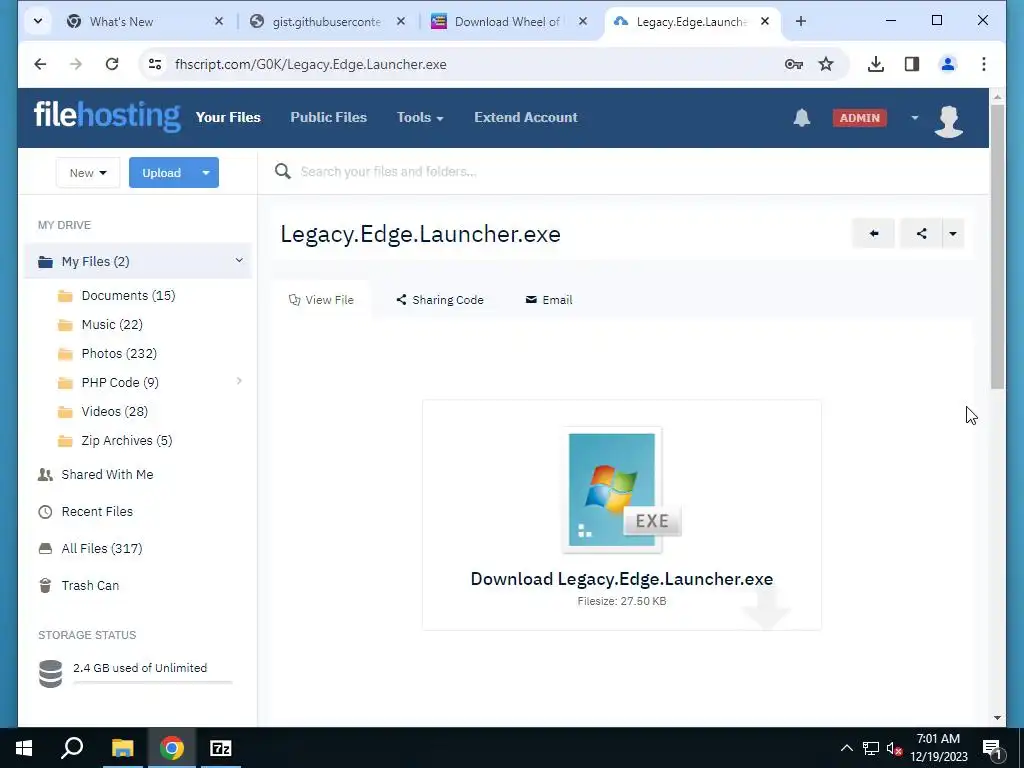Collapse the My Files tree chevron
The height and width of the screenshot is (768, 1024).
[239, 260]
